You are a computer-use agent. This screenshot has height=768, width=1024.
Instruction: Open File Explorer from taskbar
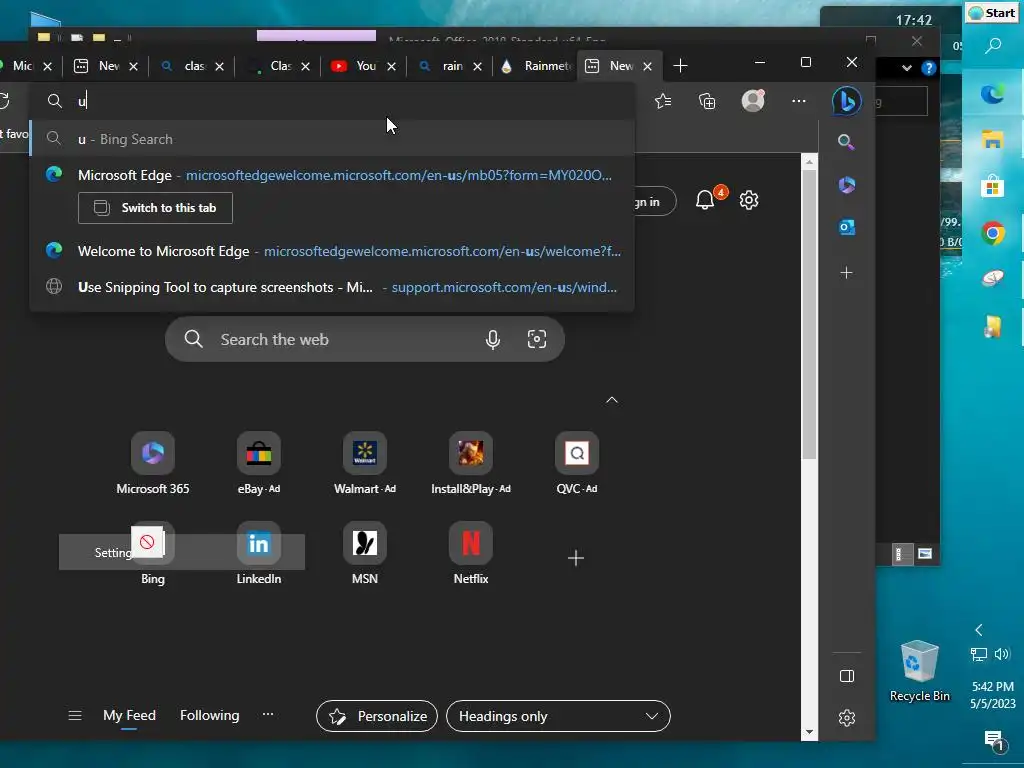993,139
